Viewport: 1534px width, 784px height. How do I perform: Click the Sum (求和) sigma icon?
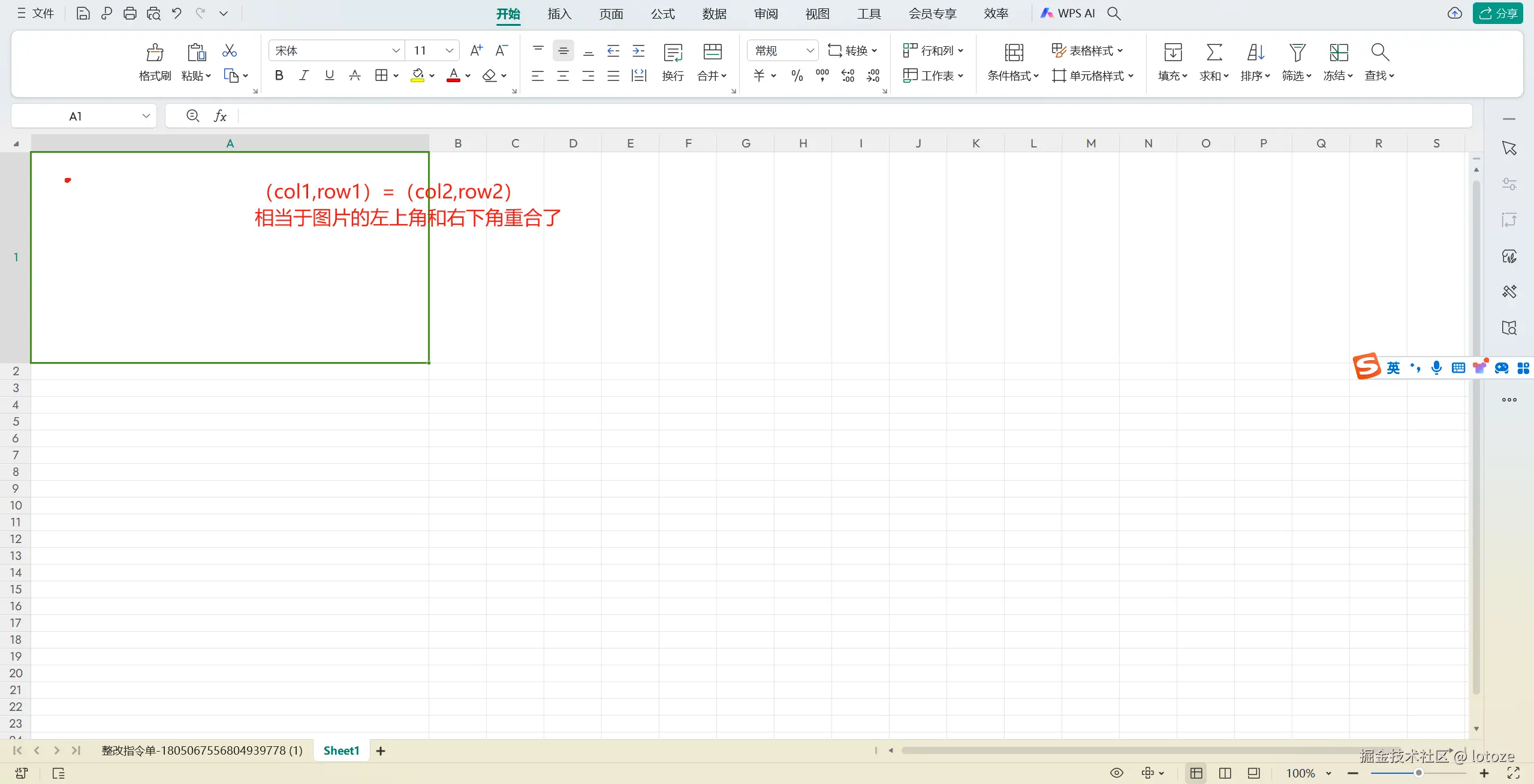tap(1214, 53)
